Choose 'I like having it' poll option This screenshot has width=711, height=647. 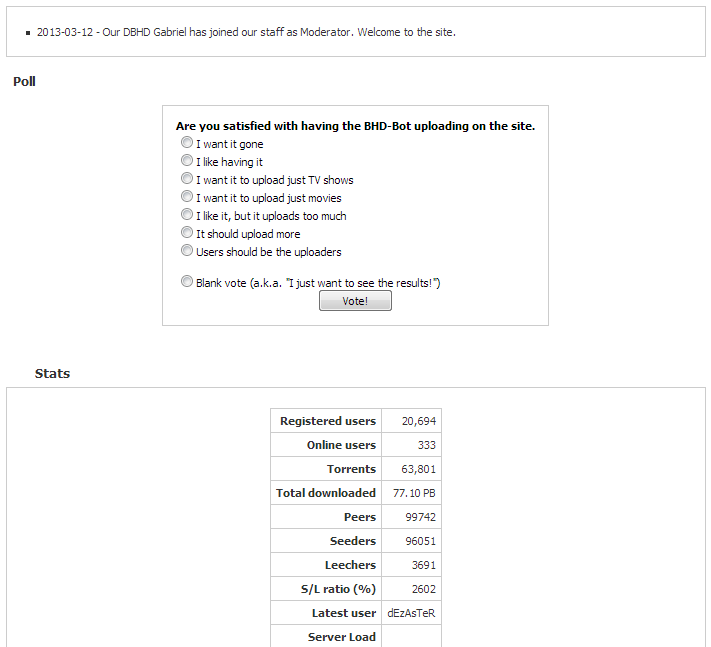[187, 160]
